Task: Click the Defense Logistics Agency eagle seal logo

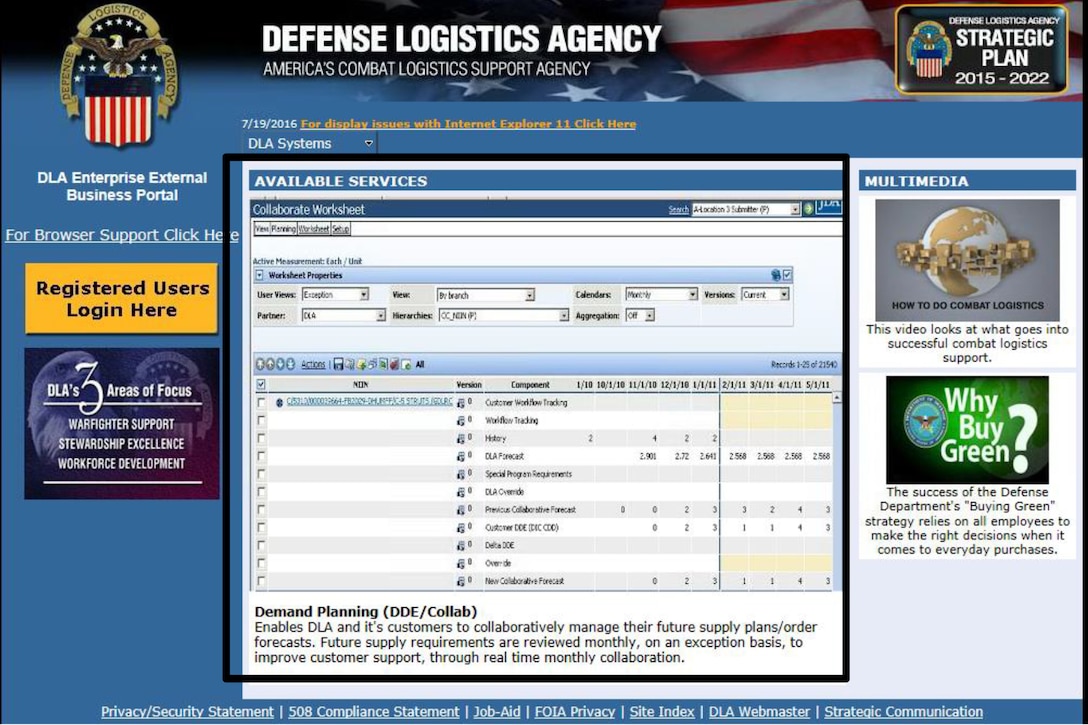Action: point(118,75)
